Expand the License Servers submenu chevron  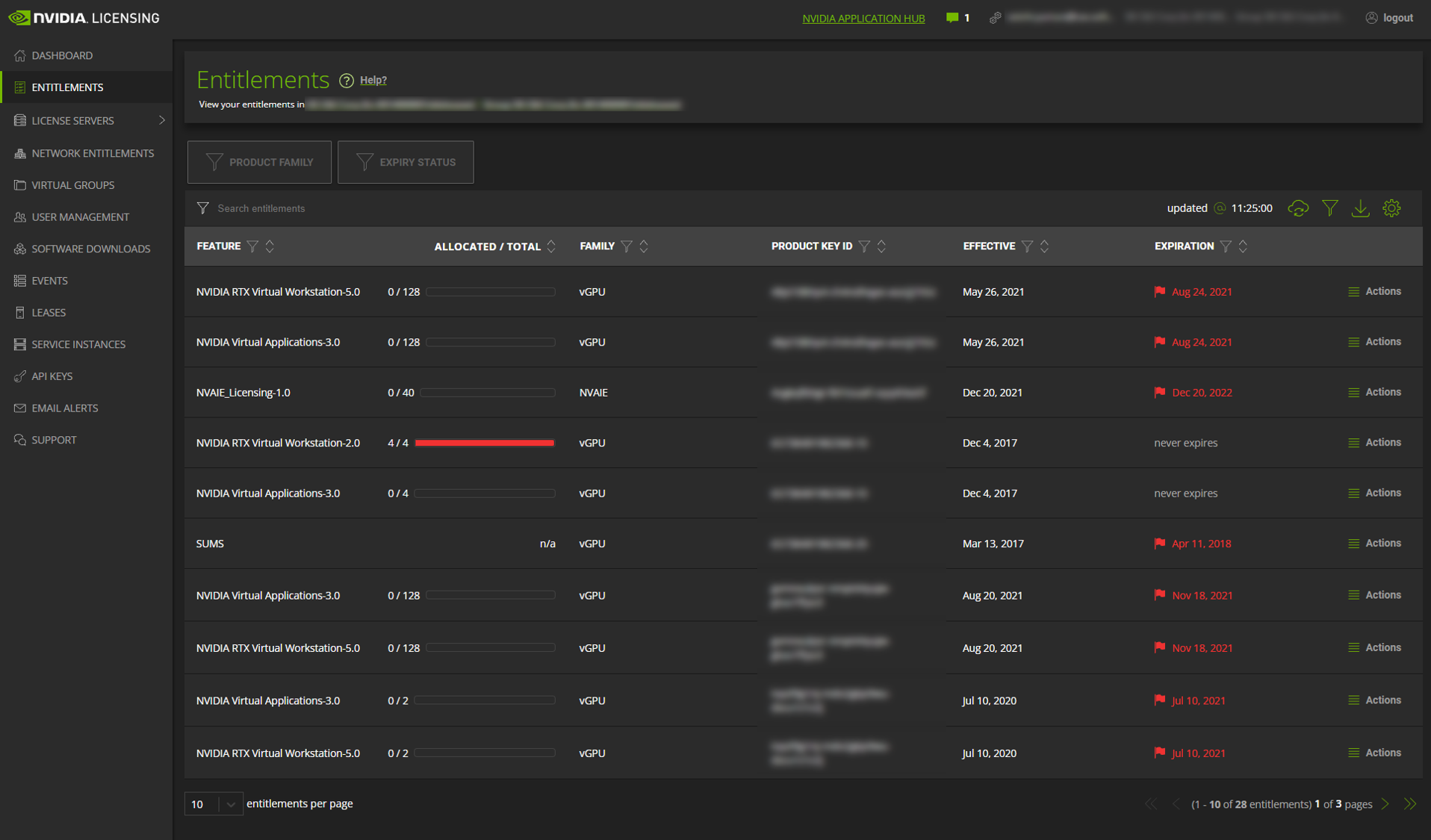pyautogui.click(x=161, y=120)
